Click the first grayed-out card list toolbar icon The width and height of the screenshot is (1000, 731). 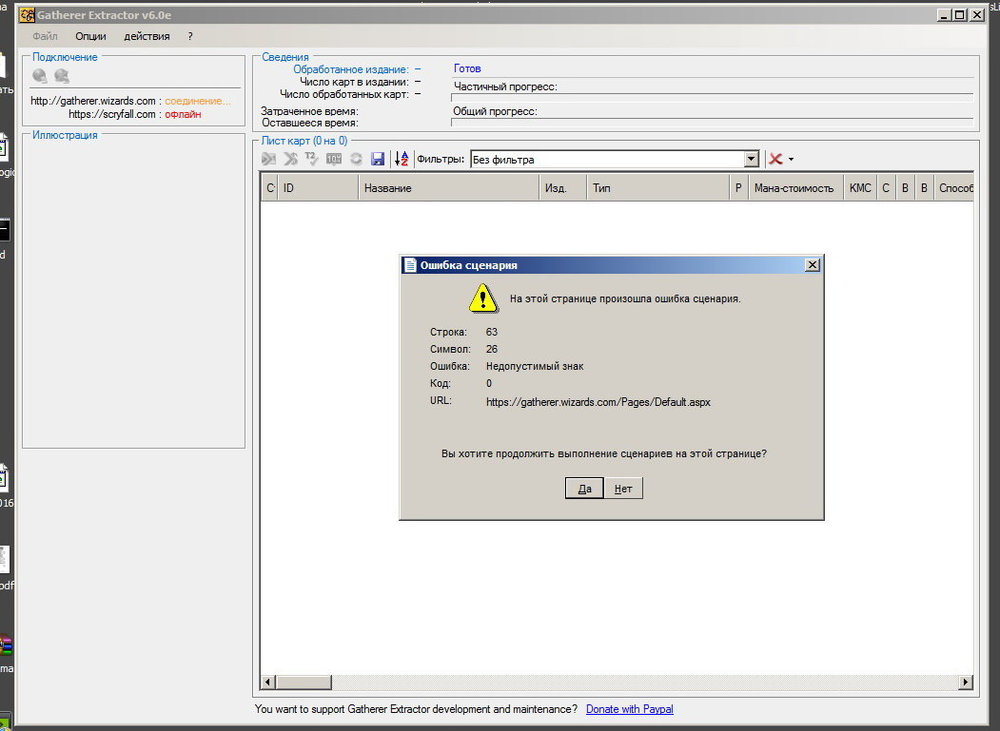(x=268, y=159)
